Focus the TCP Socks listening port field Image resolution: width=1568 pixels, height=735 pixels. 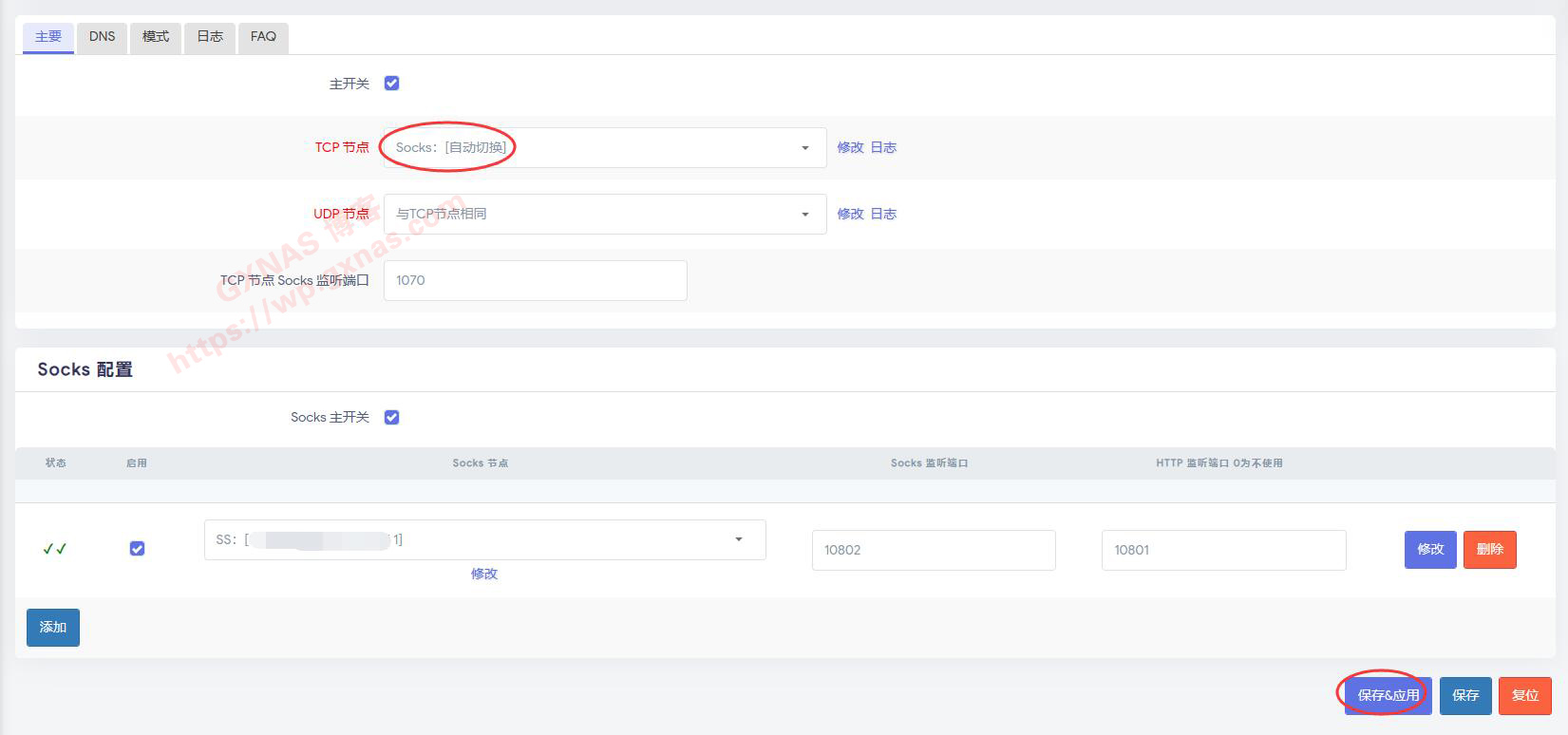click(535, 281)
